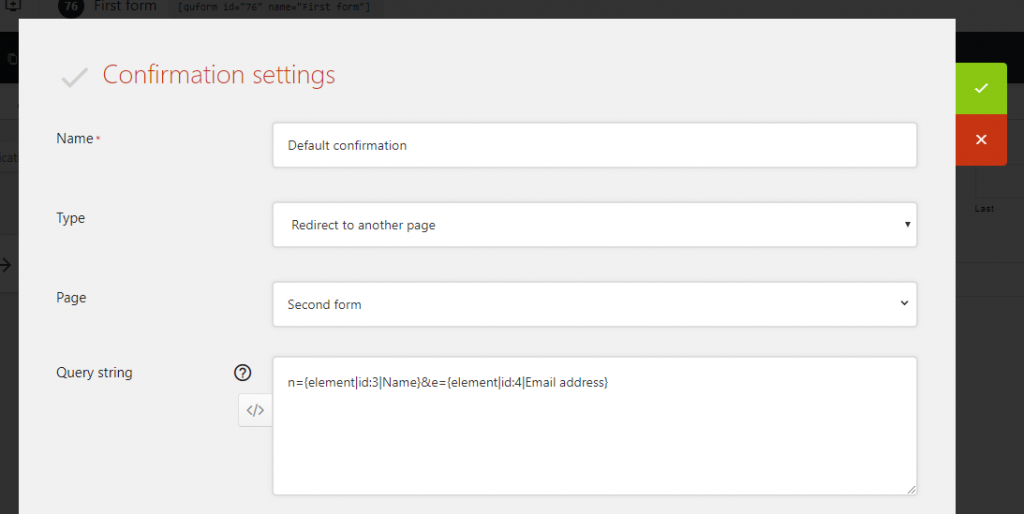This screenshot has height=514, width=1024.
Task: Click the chevron on the Page select
Action: (903, 303)
